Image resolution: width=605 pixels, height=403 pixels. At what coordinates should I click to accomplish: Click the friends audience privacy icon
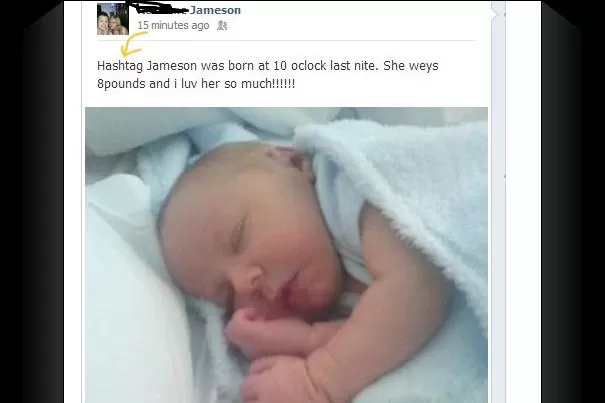222,25
